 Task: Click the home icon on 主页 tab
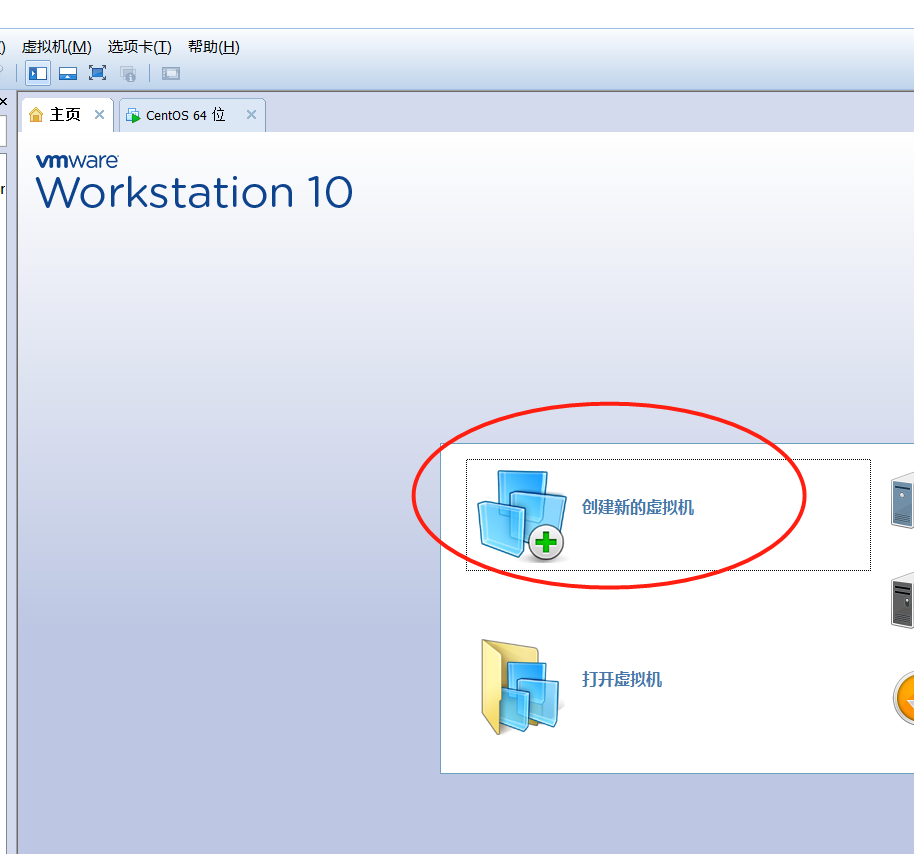coord(36,115)
